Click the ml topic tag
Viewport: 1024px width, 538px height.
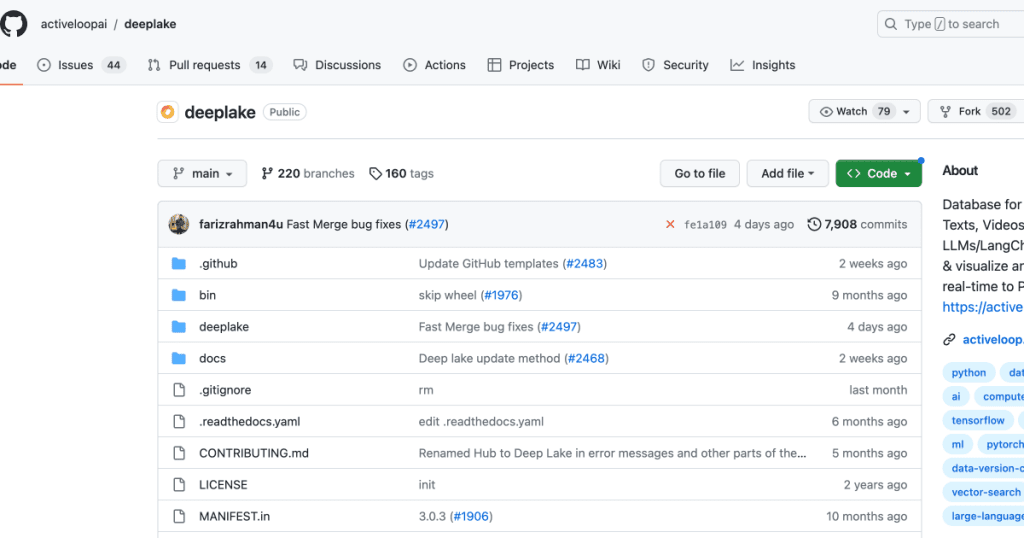pos(957,445)
